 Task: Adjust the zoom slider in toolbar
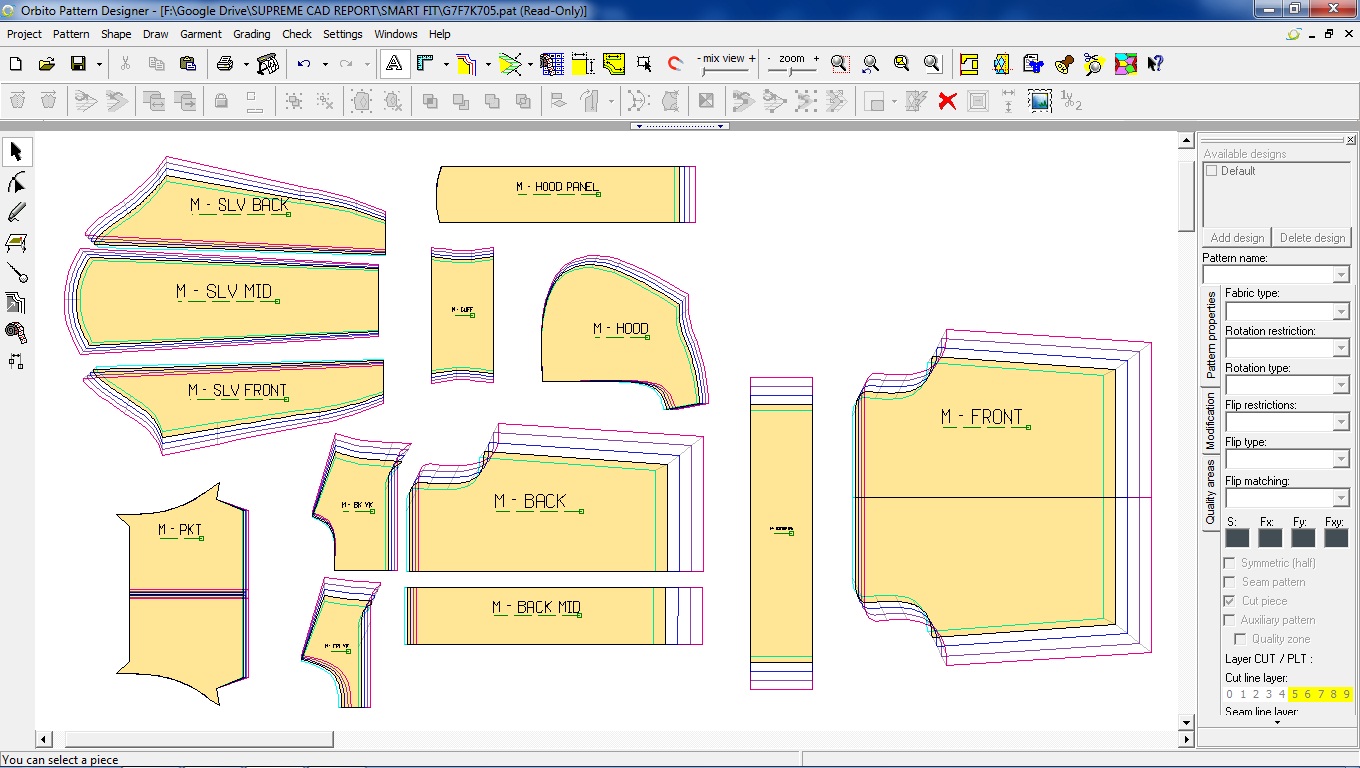click(x=792, y=70)
